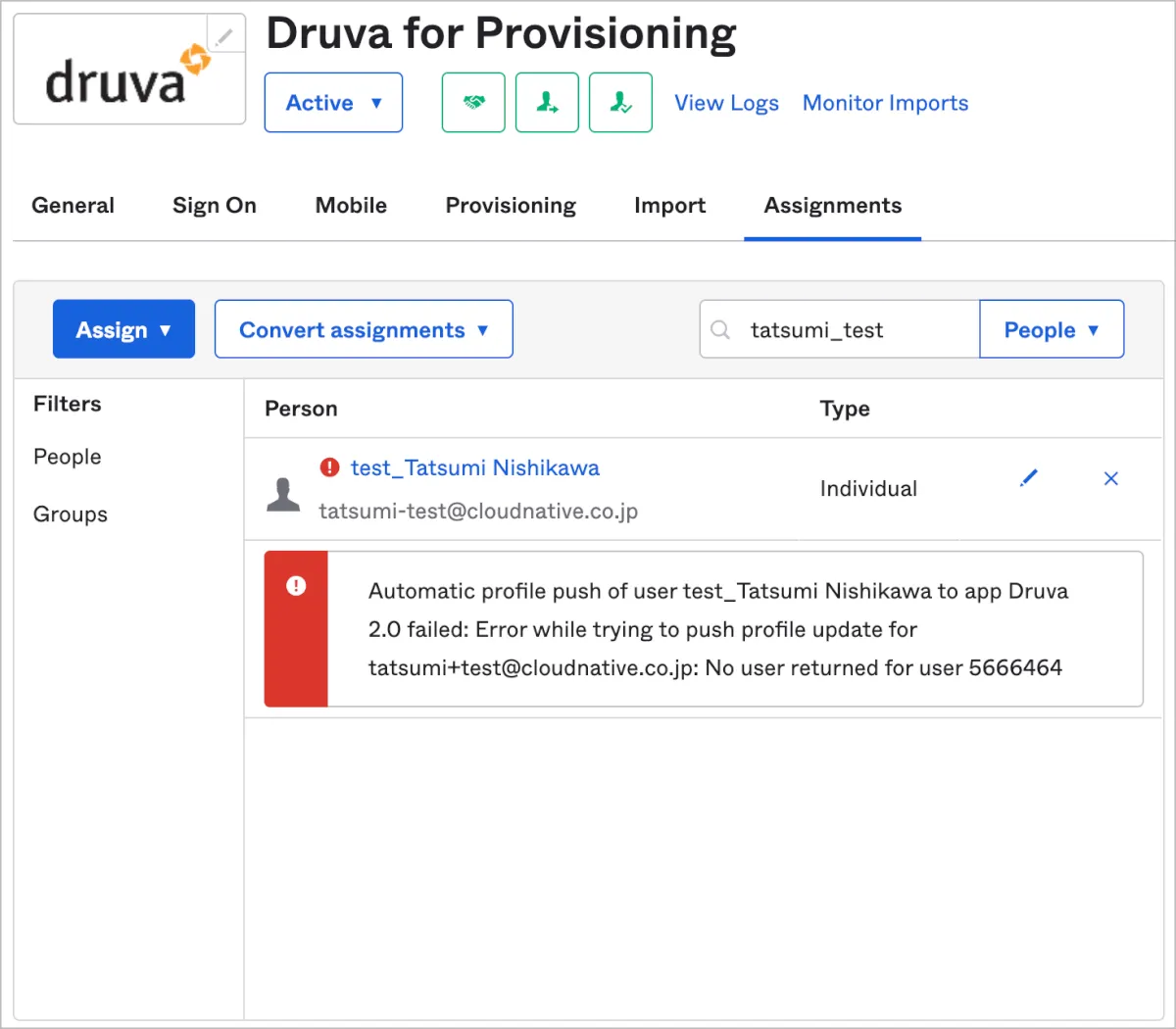Screen dimensions: 1176x1029
Task: Open the People search scope dropdown
Action: pos(1052,329)
